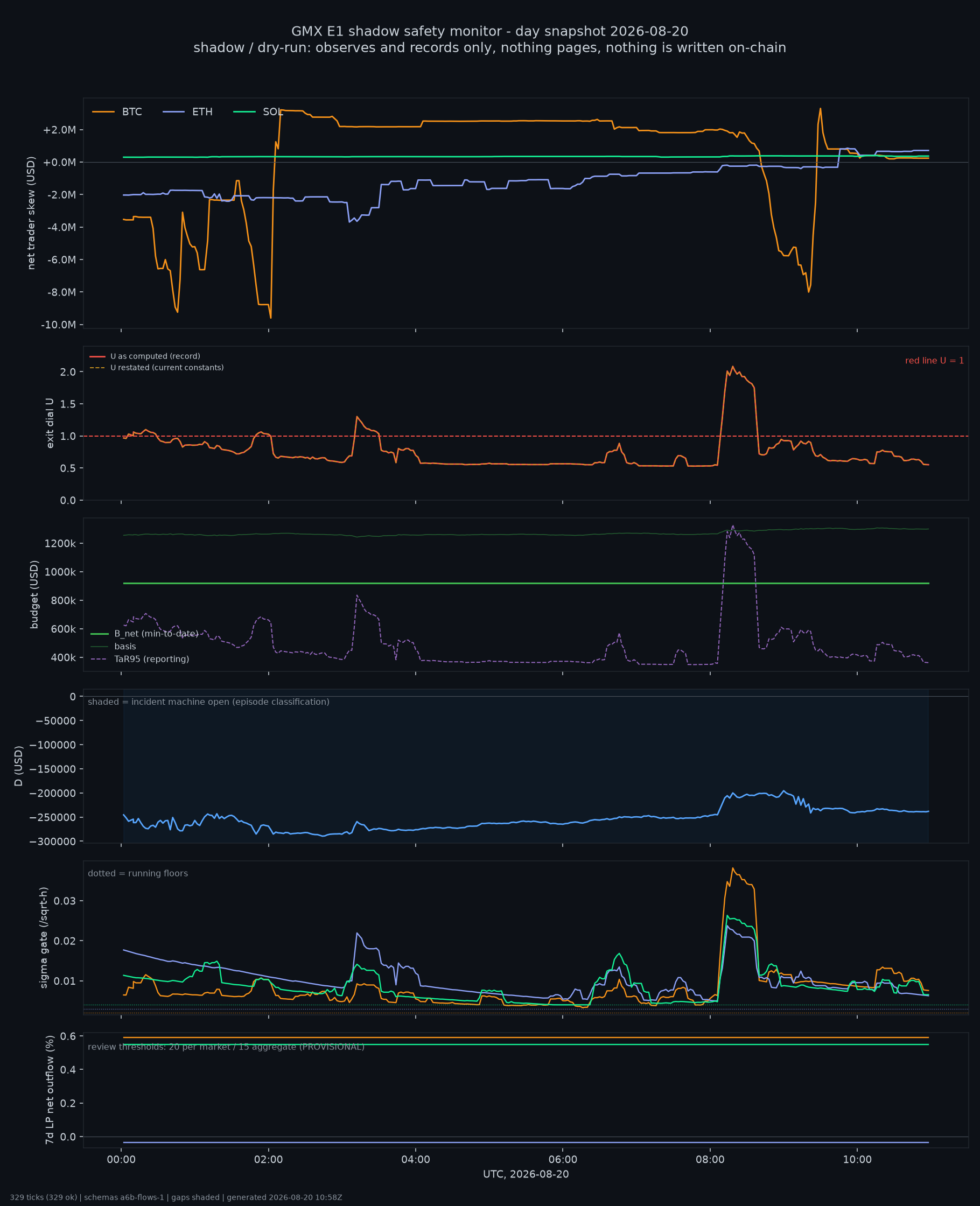The image size is (980, 1206).
Task: Click the '2.0' tick on the exit dial axis
Action: (68, 372)
